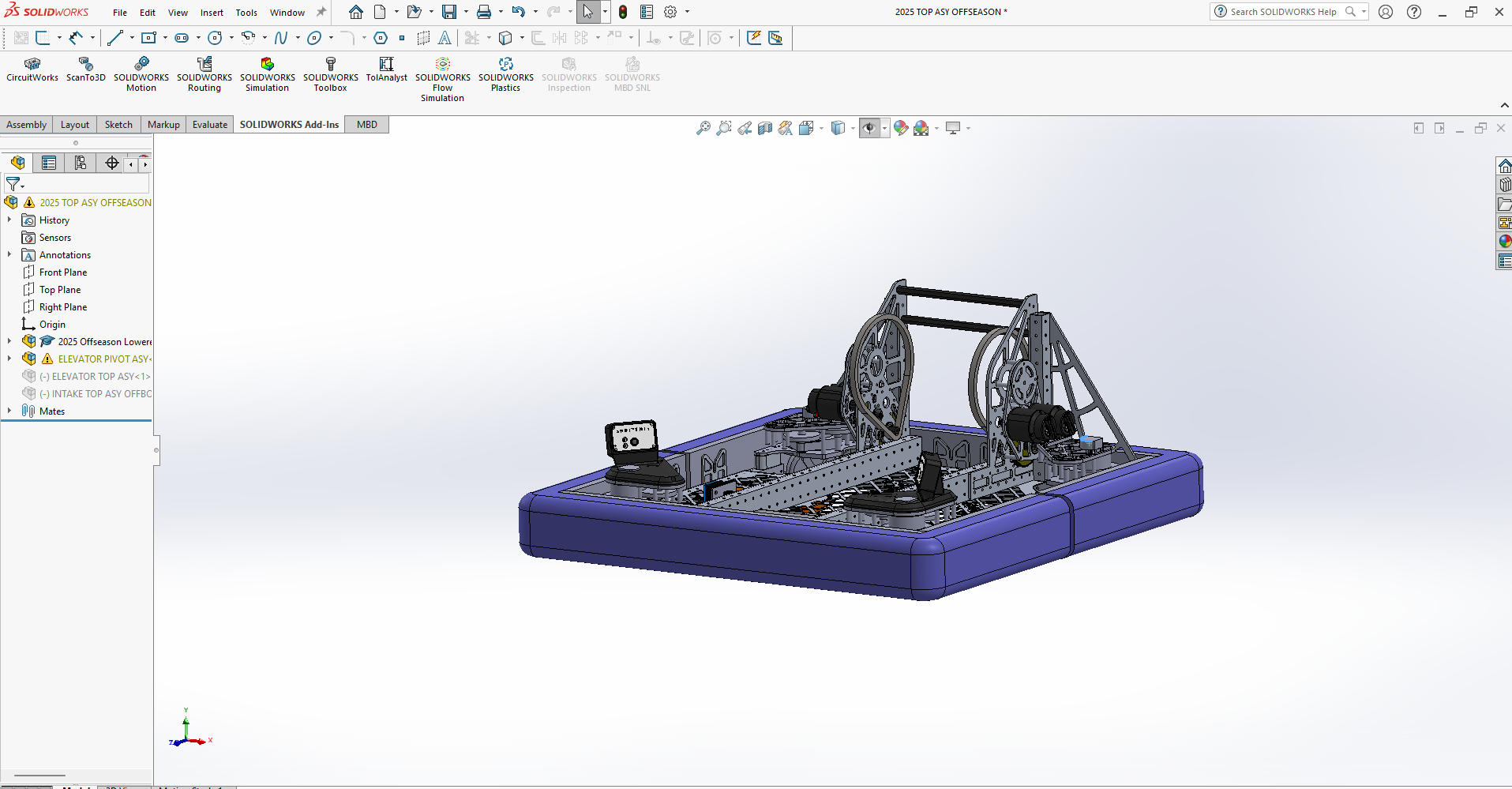The image size is (1512, 789).
Task: Open the Tools menu
Action: pyautogui.click(x=246, y=13)
